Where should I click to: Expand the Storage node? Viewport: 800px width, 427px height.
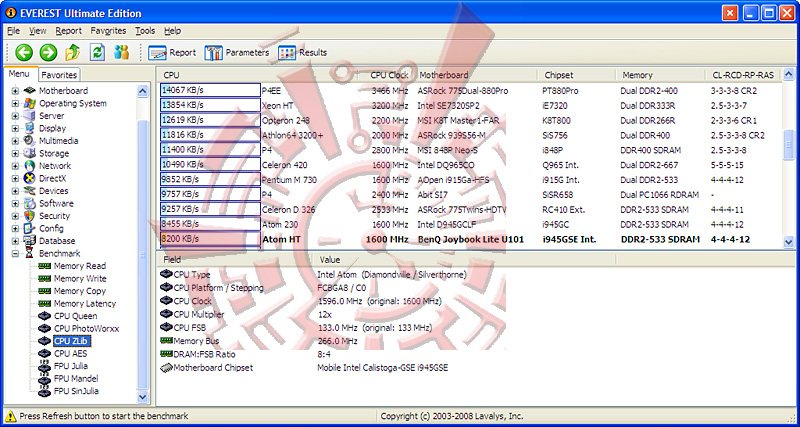tap(15, 154)
